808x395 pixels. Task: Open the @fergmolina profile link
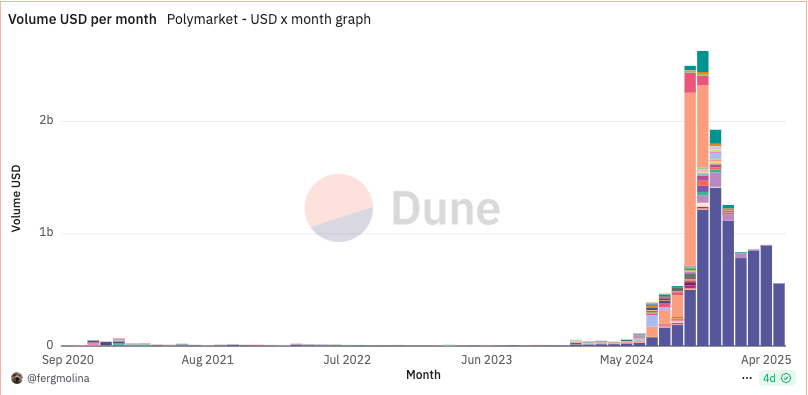click(58, 379)
